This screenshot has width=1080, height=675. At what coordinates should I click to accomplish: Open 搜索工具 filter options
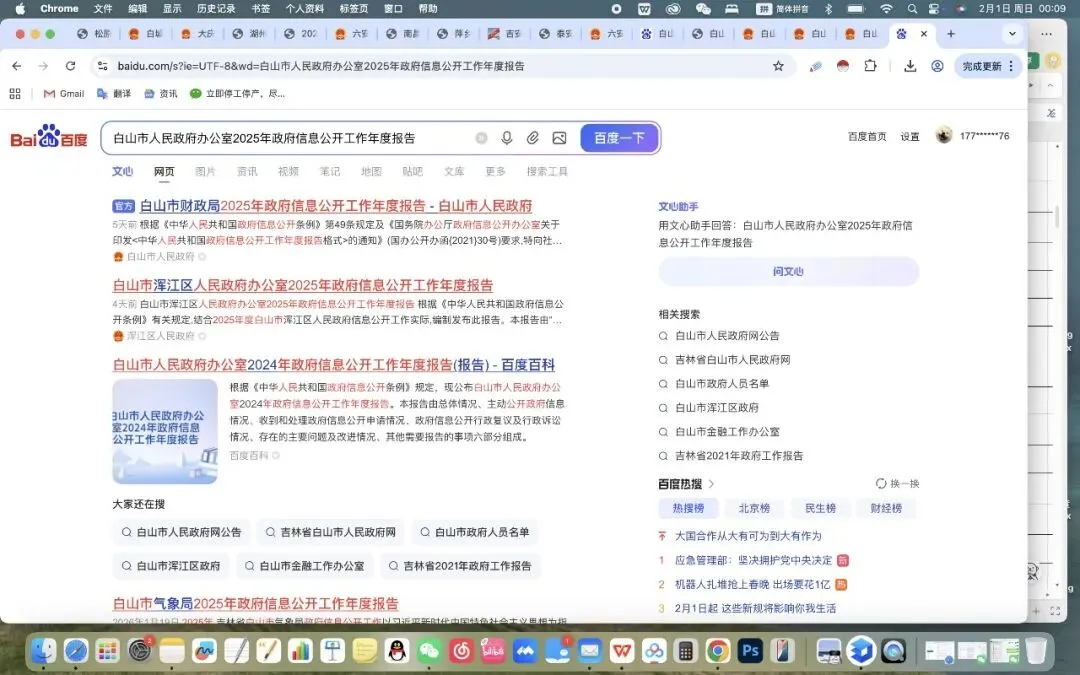(x=547, y=172)
